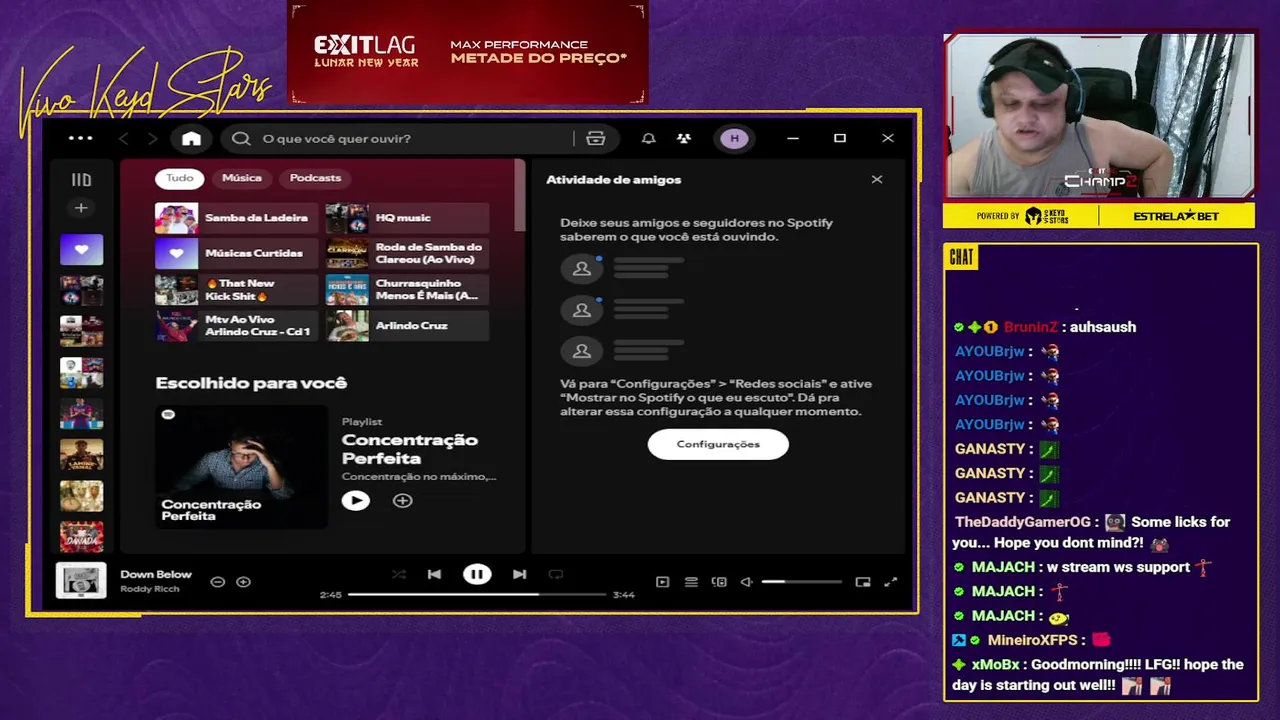Open the now playing album cover
The height and width of the screenshot is (720, 1280).
coord(81,581)
